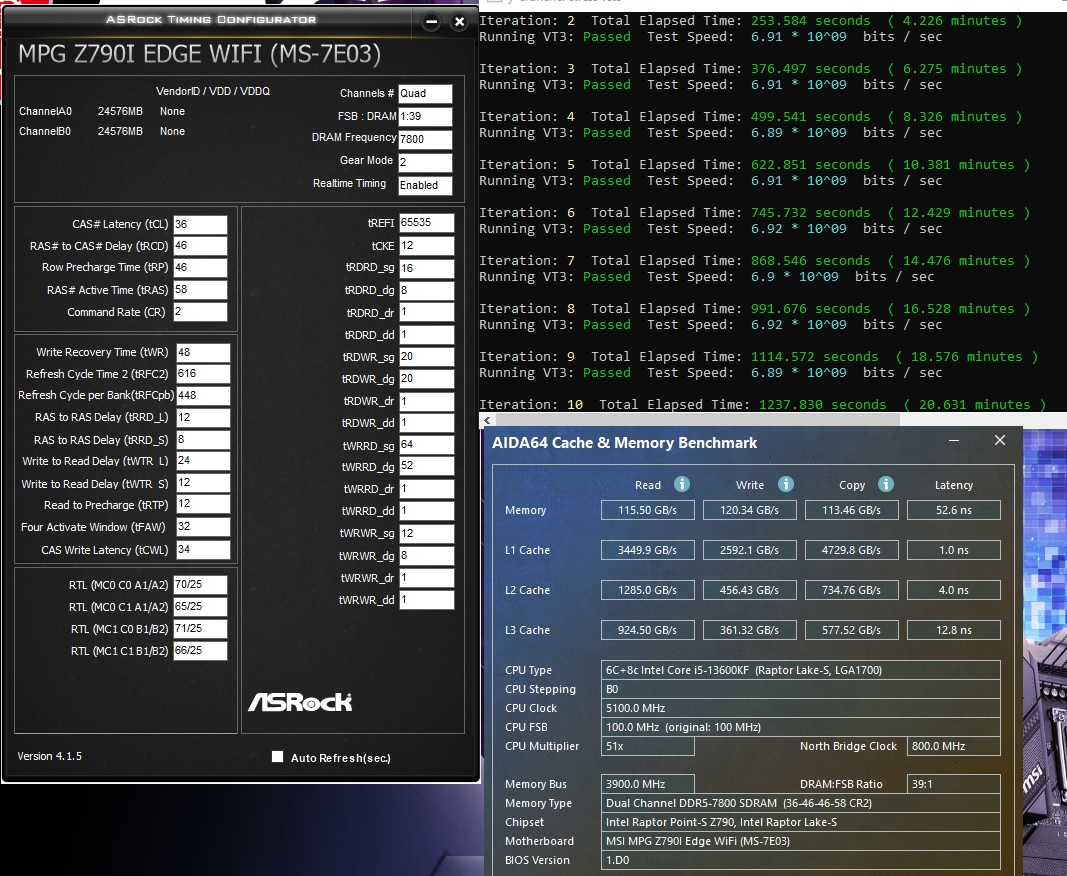1067x876 pixels.
Task: Click the tWRRD_dg value field
Action: pos(426,466)
